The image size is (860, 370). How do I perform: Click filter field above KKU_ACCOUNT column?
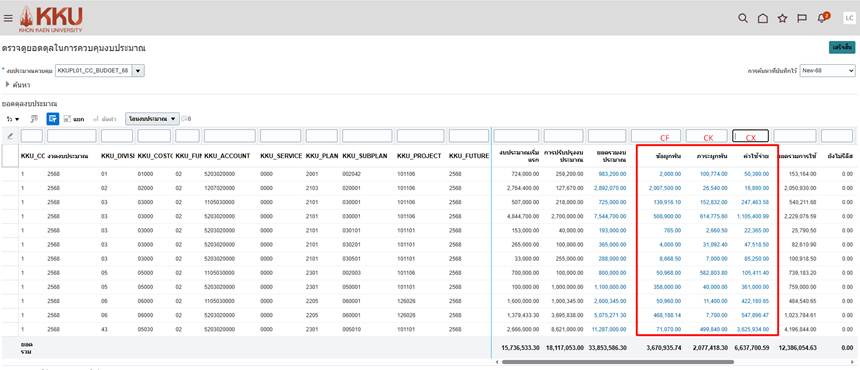tap(230, 136)
